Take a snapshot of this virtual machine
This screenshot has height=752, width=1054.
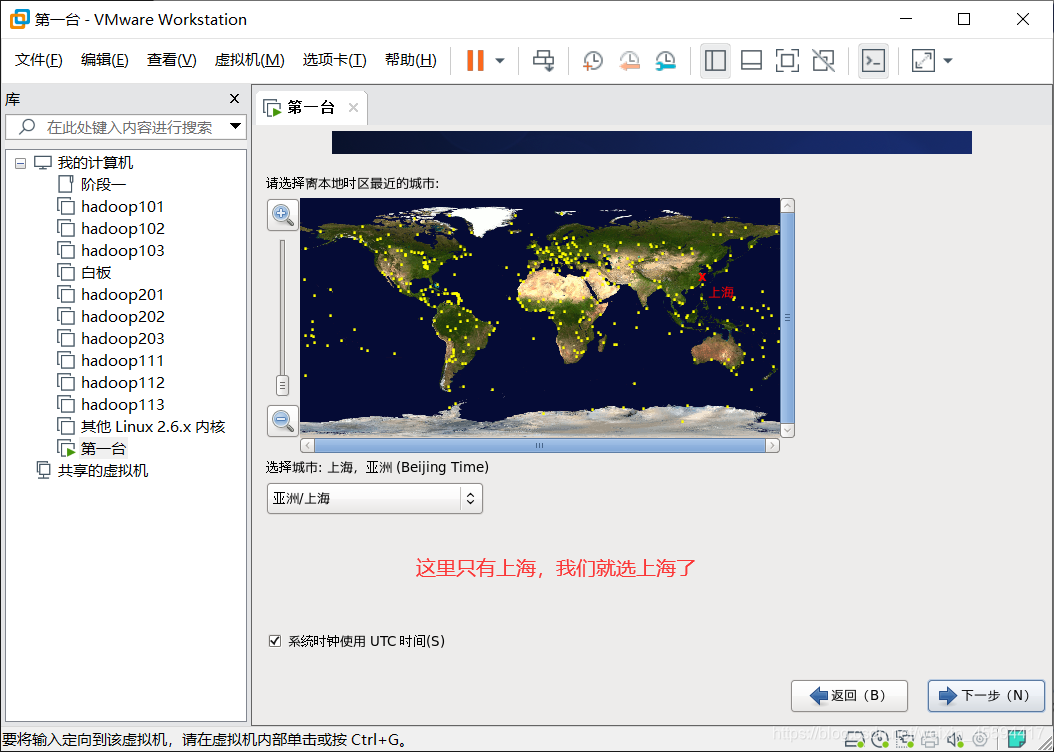[592, 60]
